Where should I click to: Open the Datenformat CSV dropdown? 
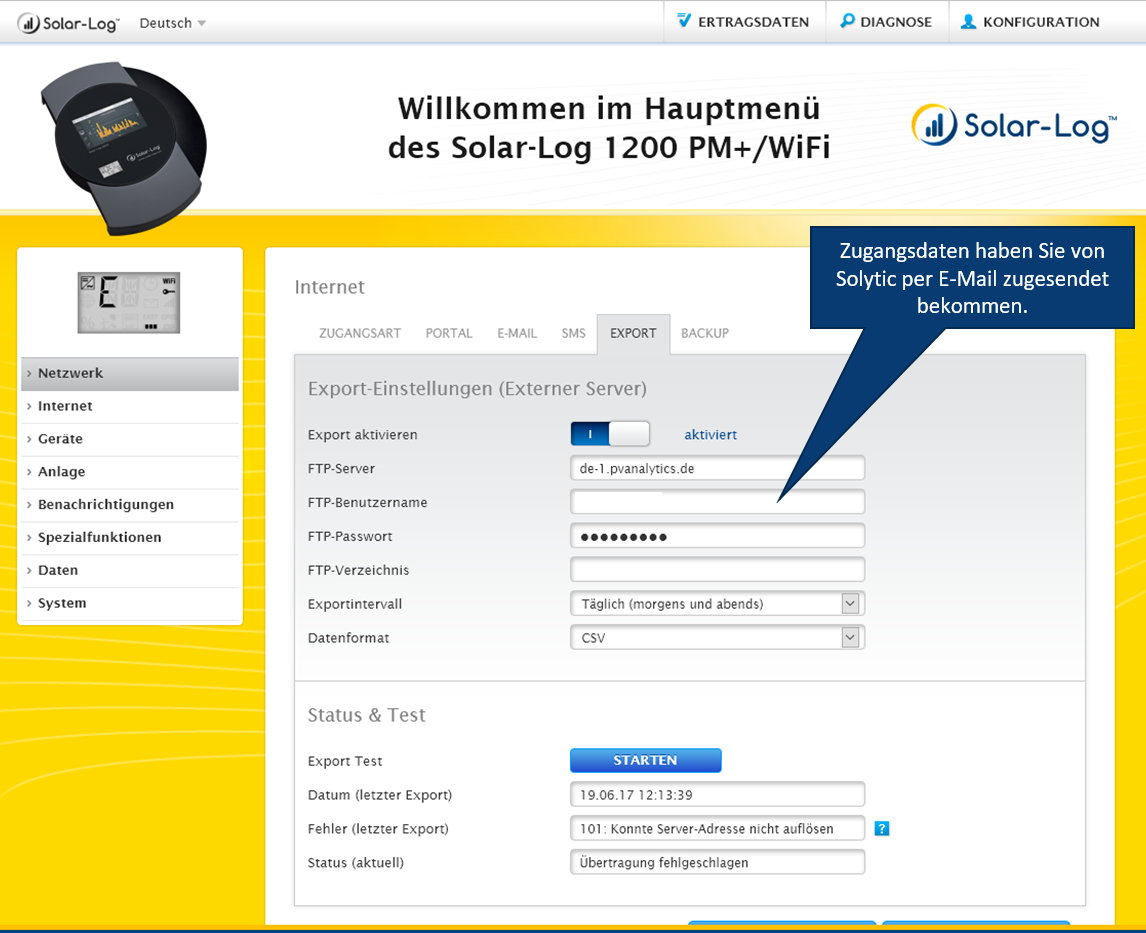point(717,638)
